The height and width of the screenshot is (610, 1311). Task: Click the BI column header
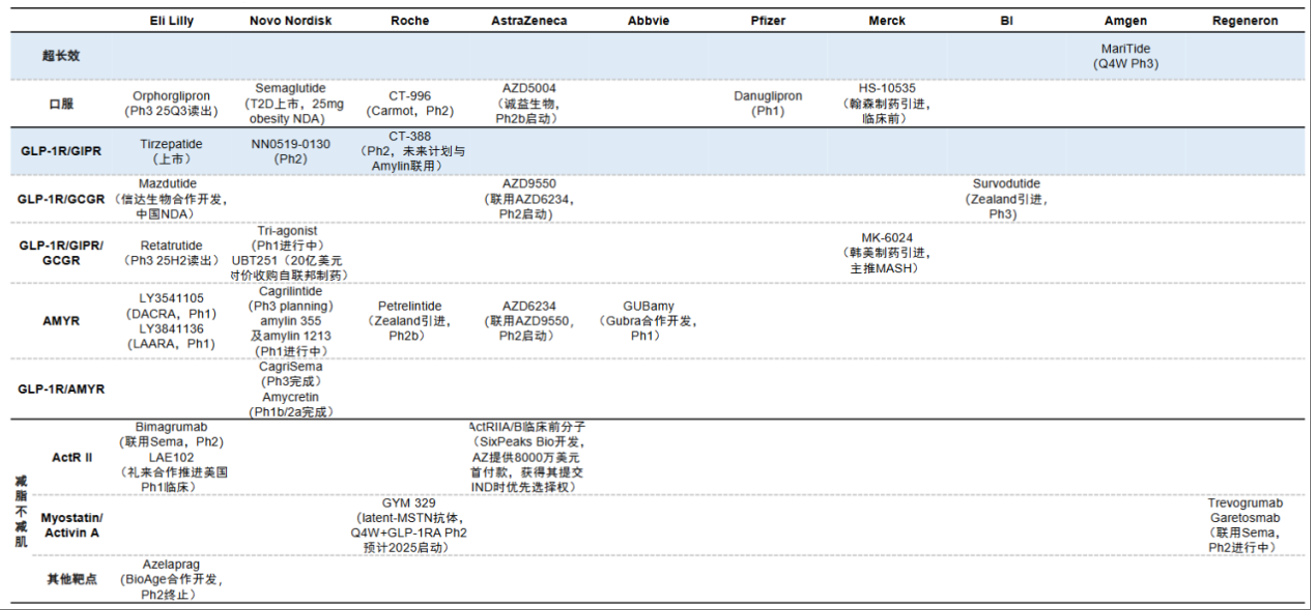1006,21
